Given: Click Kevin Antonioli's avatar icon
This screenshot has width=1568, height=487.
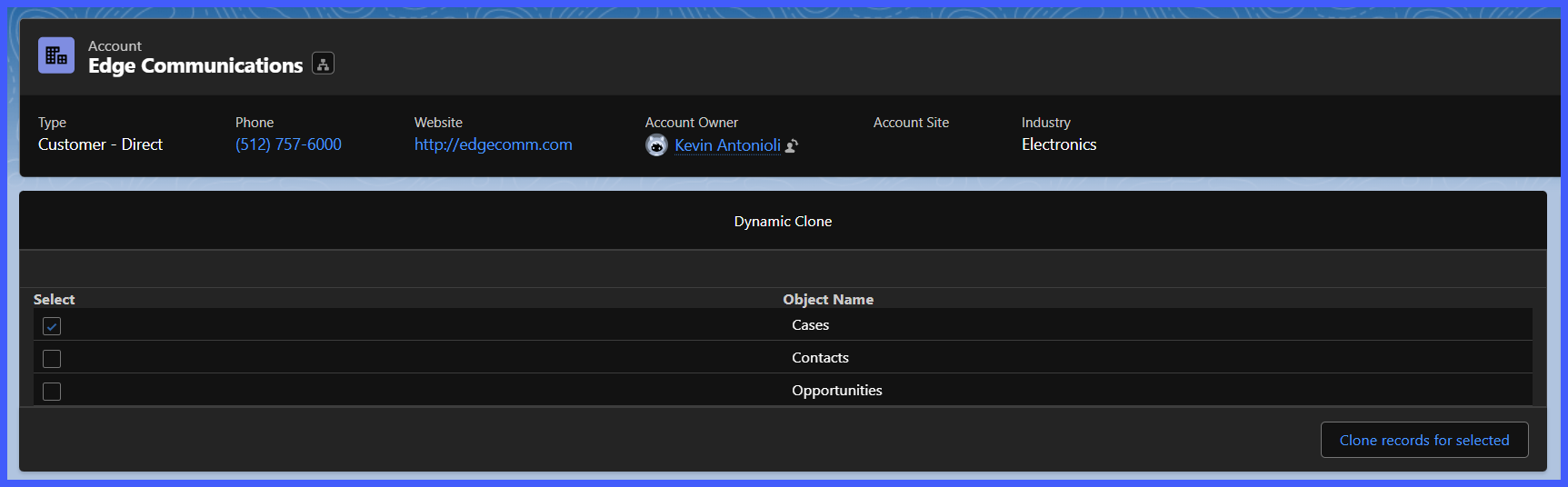Looking at the screenshot, I should coord(656,144).
